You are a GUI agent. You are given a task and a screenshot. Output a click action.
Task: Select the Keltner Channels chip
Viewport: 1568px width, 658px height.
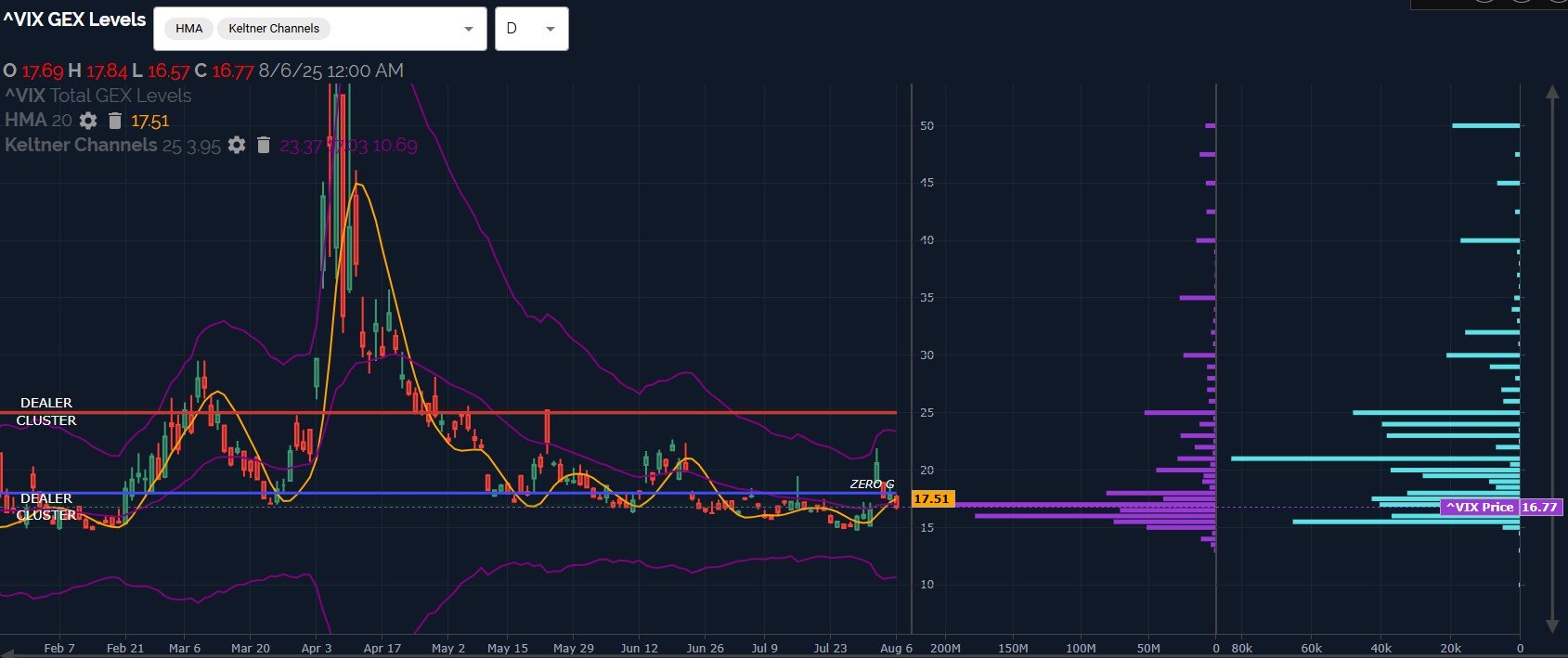pyautogui.click(x=274, y=29)
